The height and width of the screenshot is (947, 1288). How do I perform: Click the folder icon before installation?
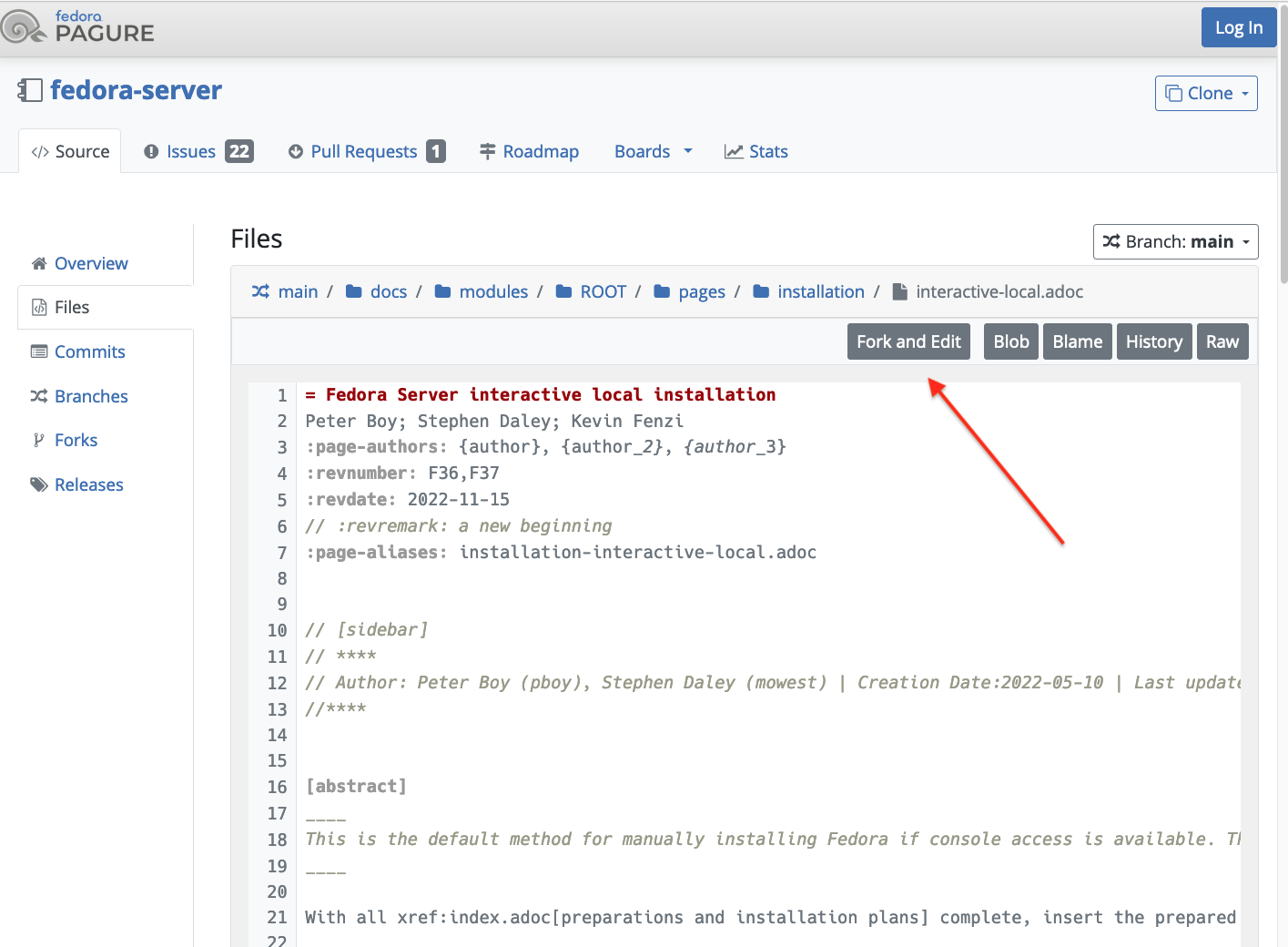click(x=761, y=291)
